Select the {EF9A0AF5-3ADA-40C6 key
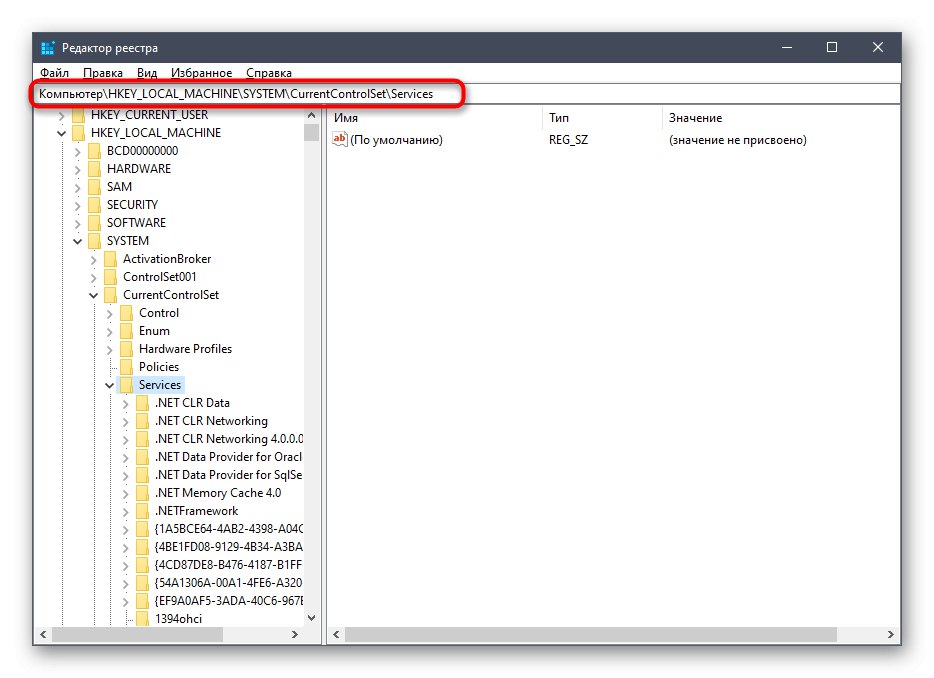 coord(229,601)
